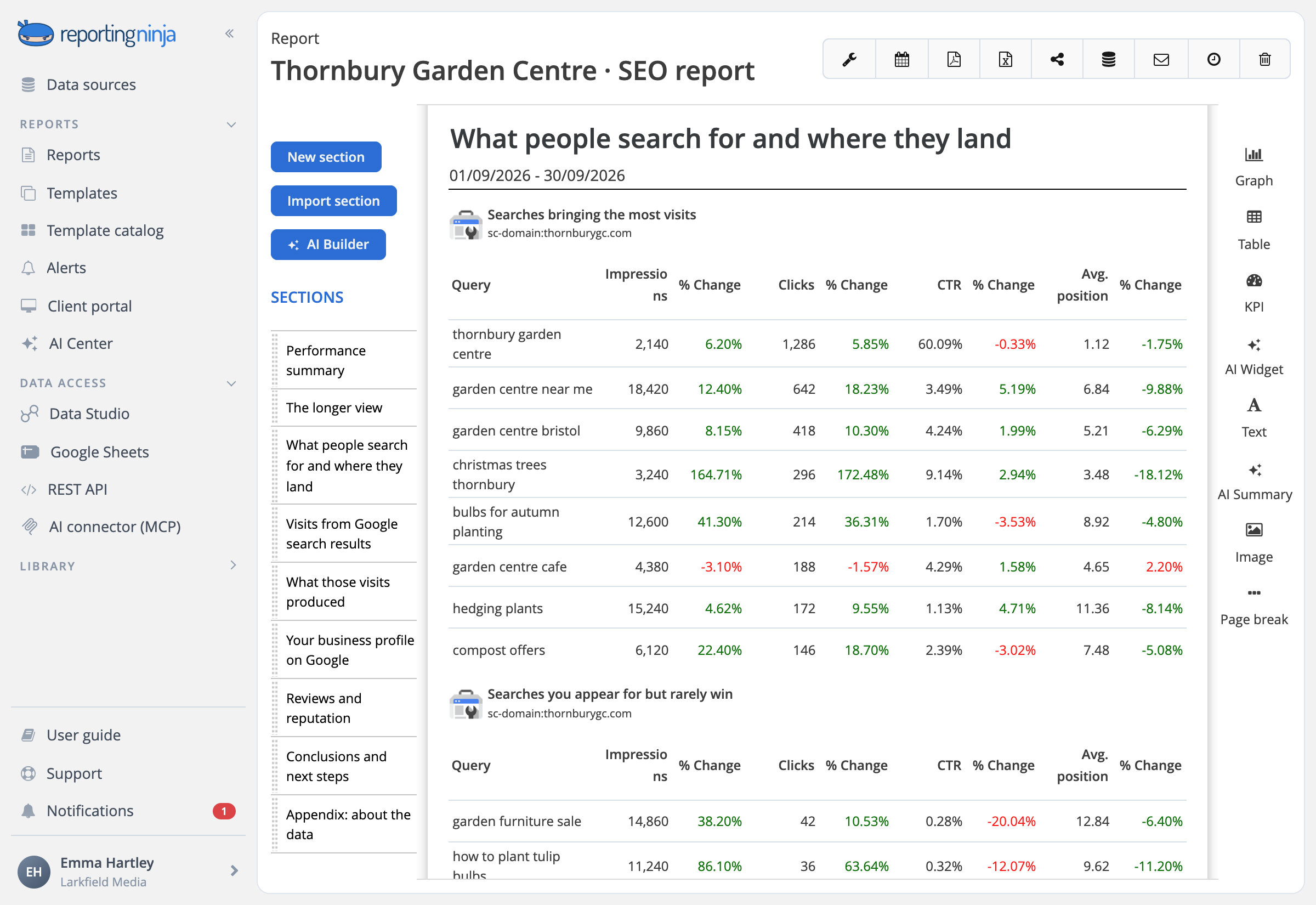Click the New section button

click(326, 157)
